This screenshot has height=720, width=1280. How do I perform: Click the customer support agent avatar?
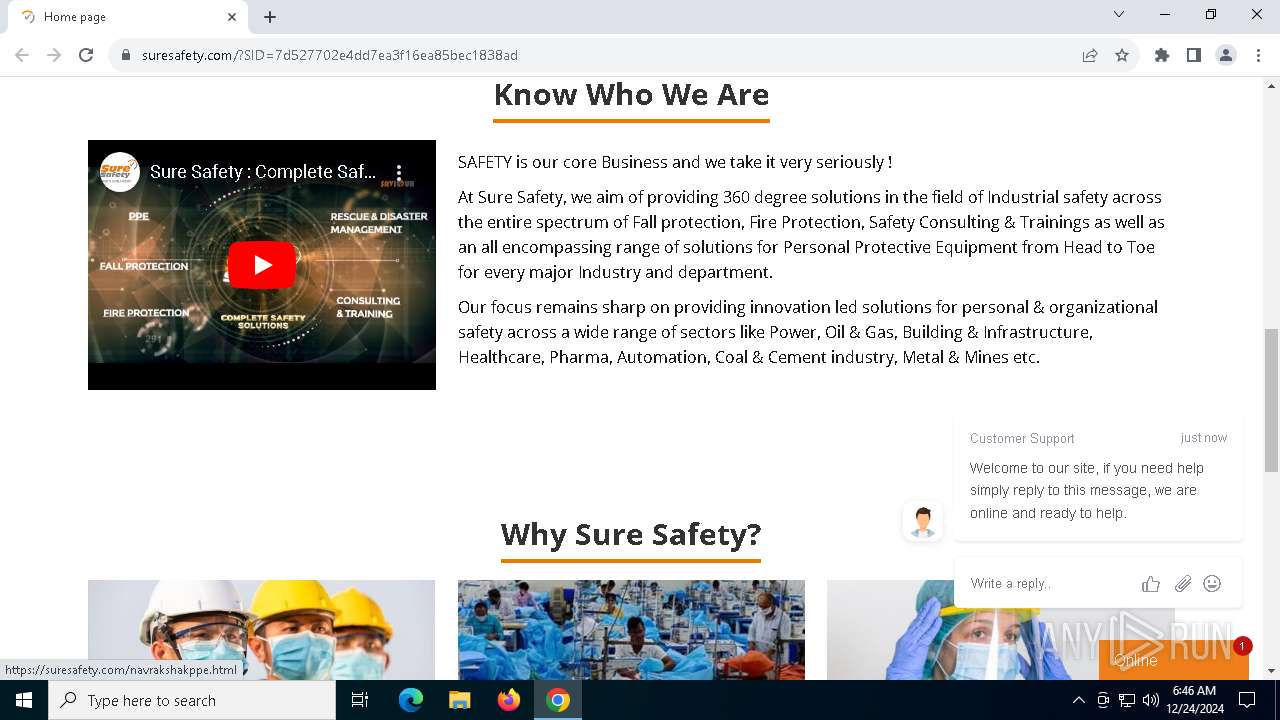click(x=923, y=522)
